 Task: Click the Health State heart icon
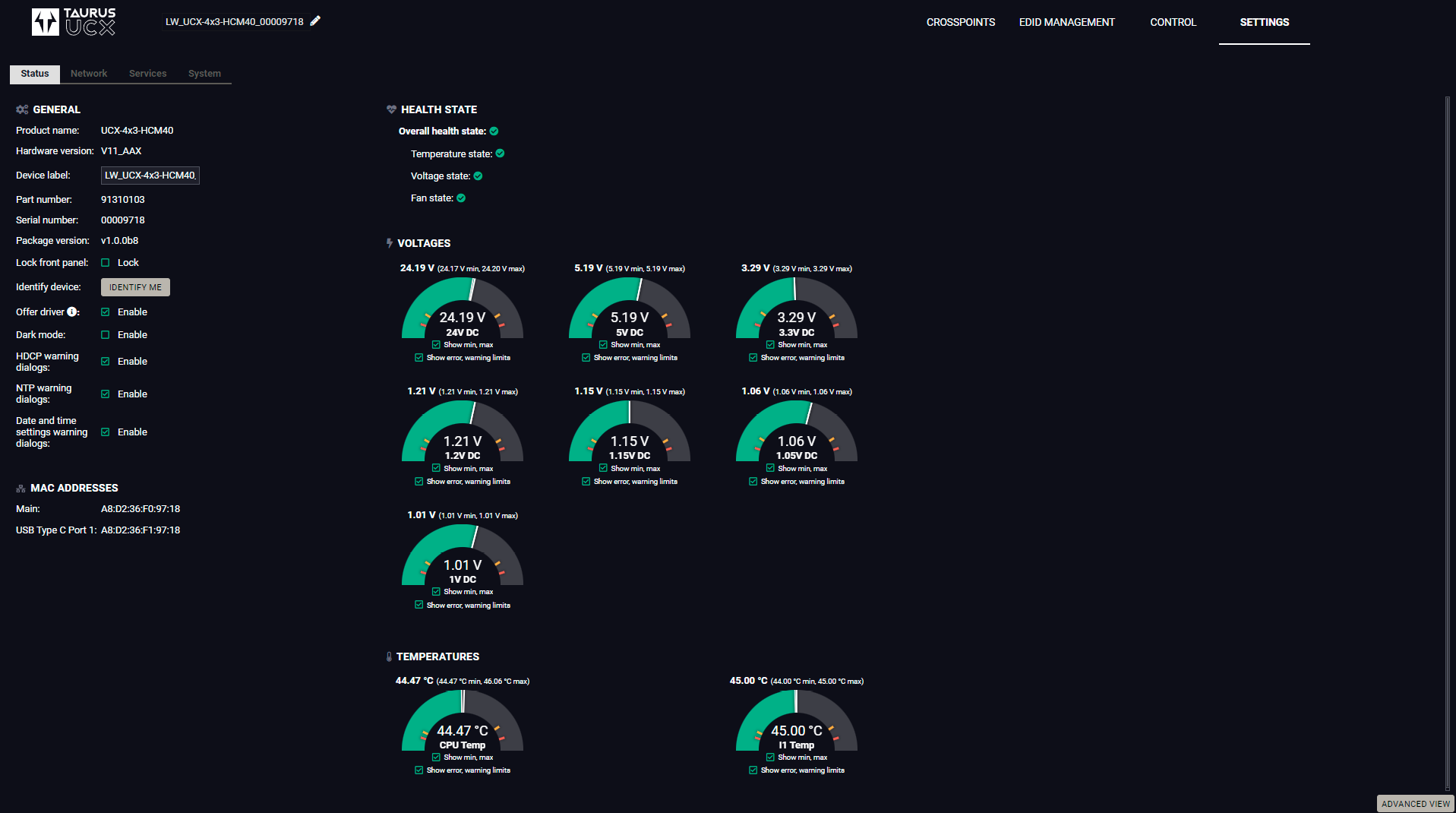(391, 109)
